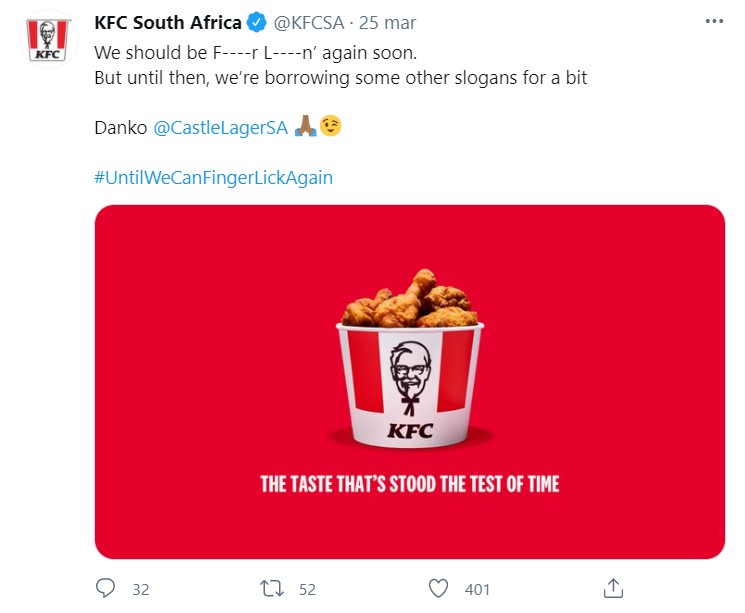
Task: Open the KFC bucket image
Action: coord(410,381)
